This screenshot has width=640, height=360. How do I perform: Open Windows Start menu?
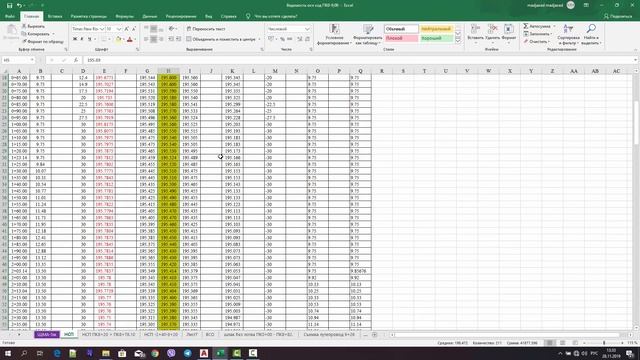(7, 353)
